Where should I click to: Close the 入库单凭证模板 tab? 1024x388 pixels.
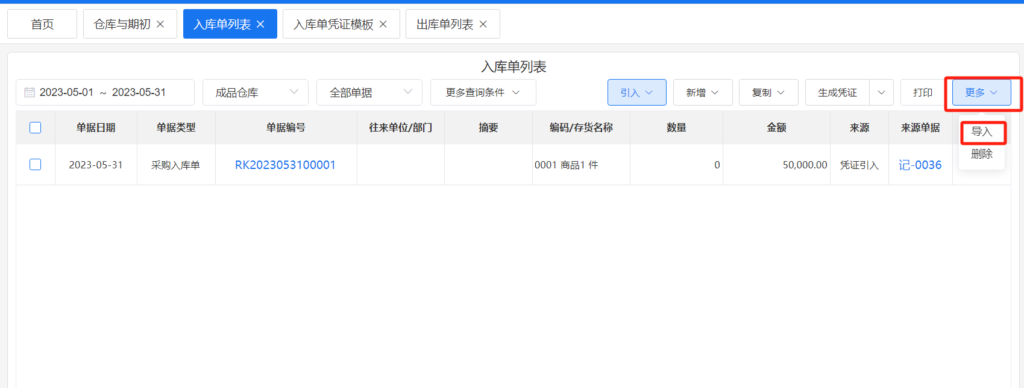[x=383, y=24]
